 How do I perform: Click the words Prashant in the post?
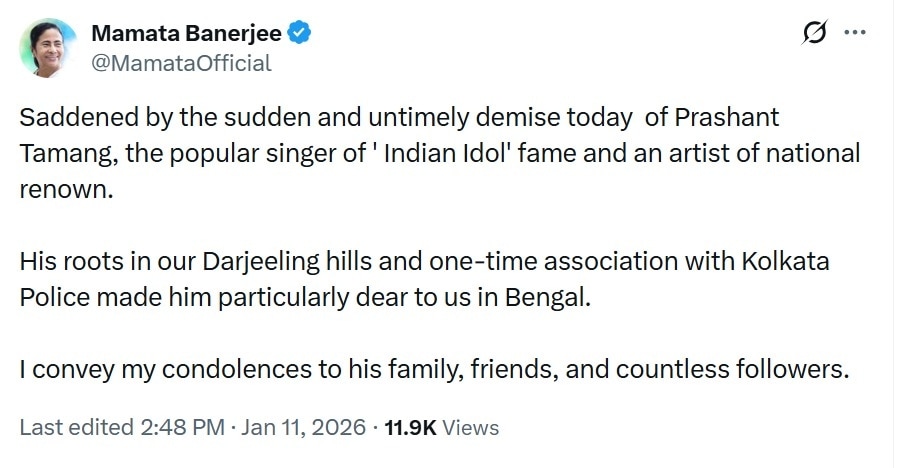(x=727, y=117)
